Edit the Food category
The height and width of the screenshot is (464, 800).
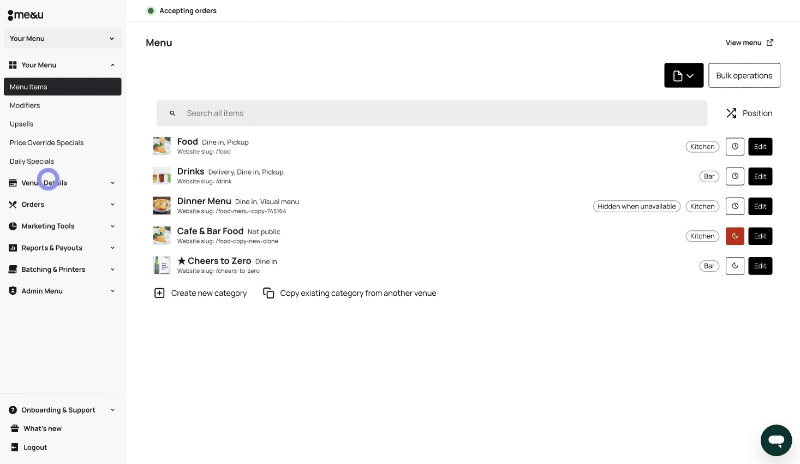point(760,146)
